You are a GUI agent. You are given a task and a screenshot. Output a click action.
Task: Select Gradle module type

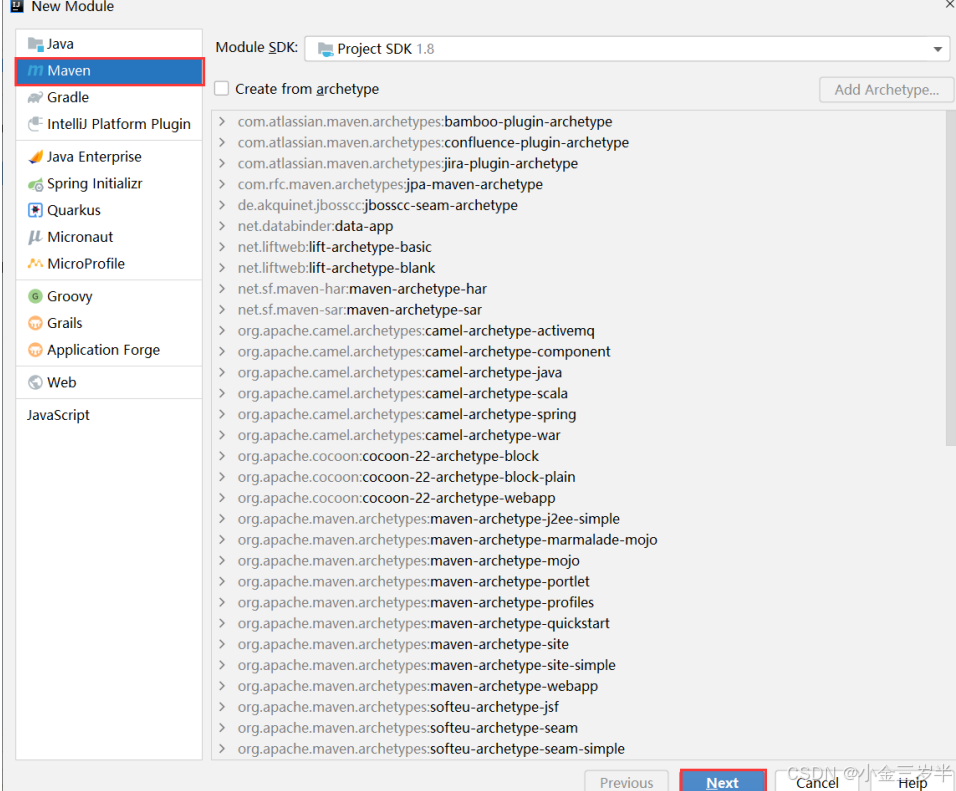tap(109, 98)
